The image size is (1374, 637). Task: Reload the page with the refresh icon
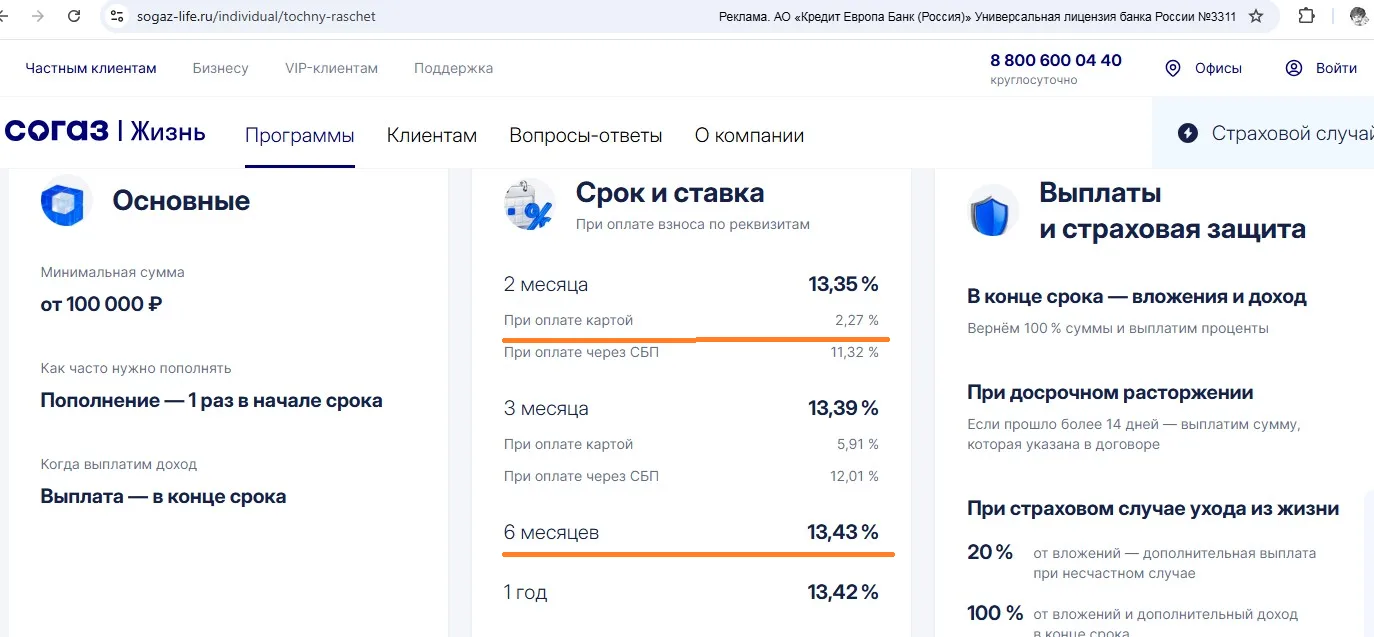click(73, 16)
